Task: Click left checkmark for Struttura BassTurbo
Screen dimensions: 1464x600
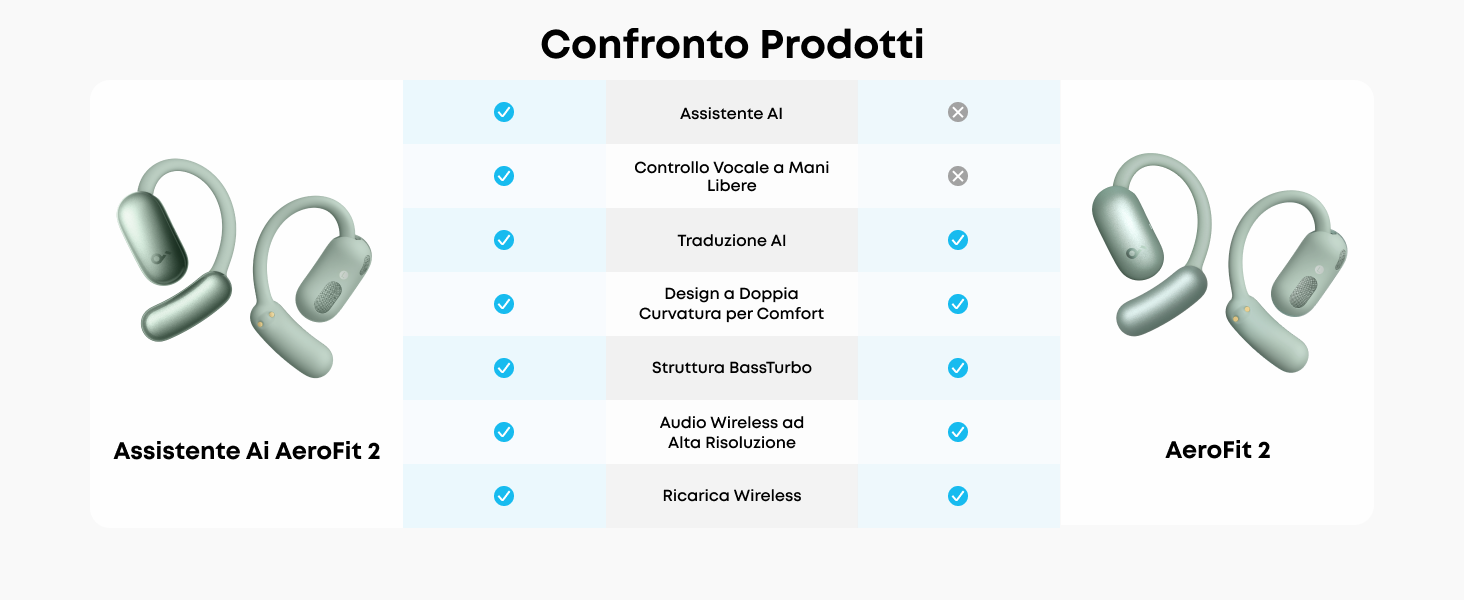Action: 504,368
